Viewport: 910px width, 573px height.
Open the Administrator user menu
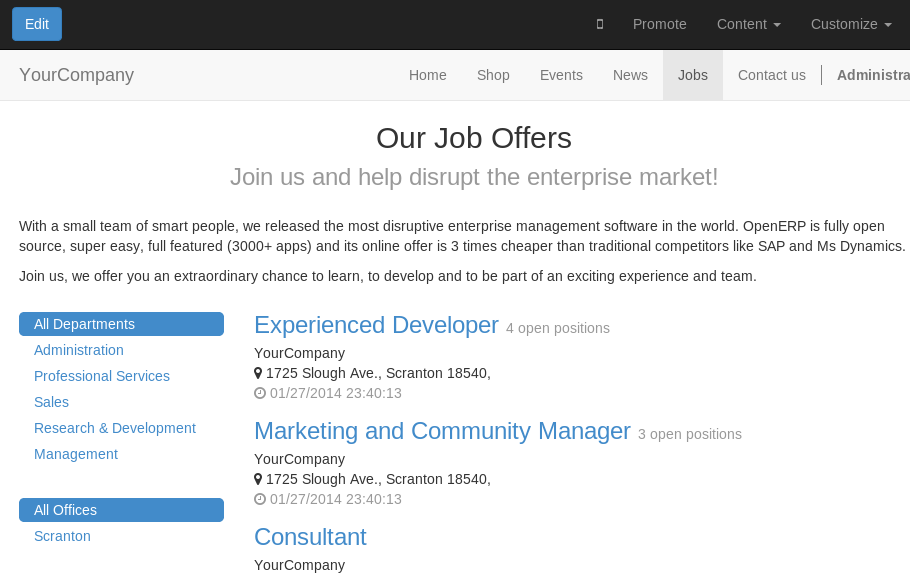[x=873, y=75]
